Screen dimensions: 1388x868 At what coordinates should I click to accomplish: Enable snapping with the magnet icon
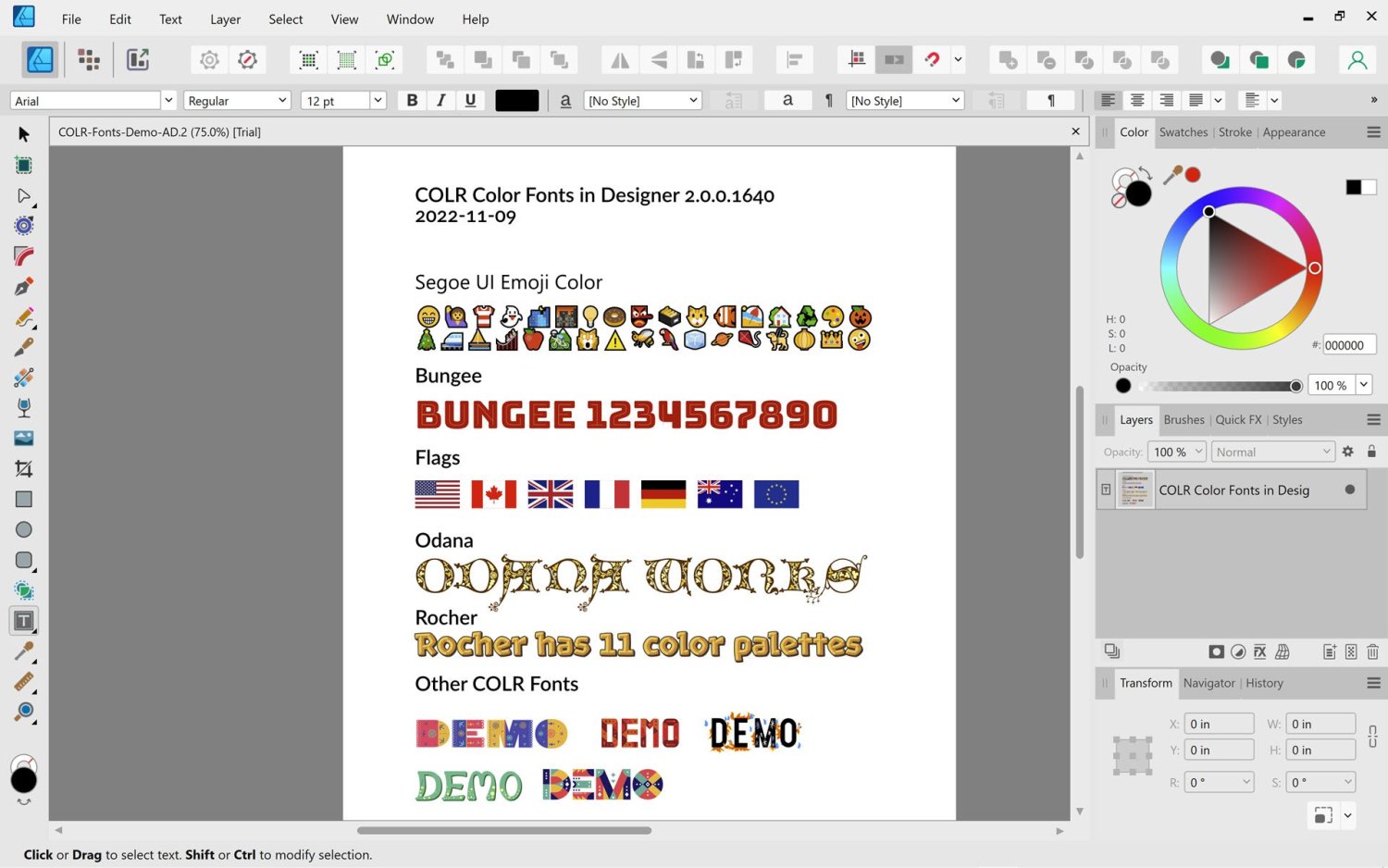point(932,59)
